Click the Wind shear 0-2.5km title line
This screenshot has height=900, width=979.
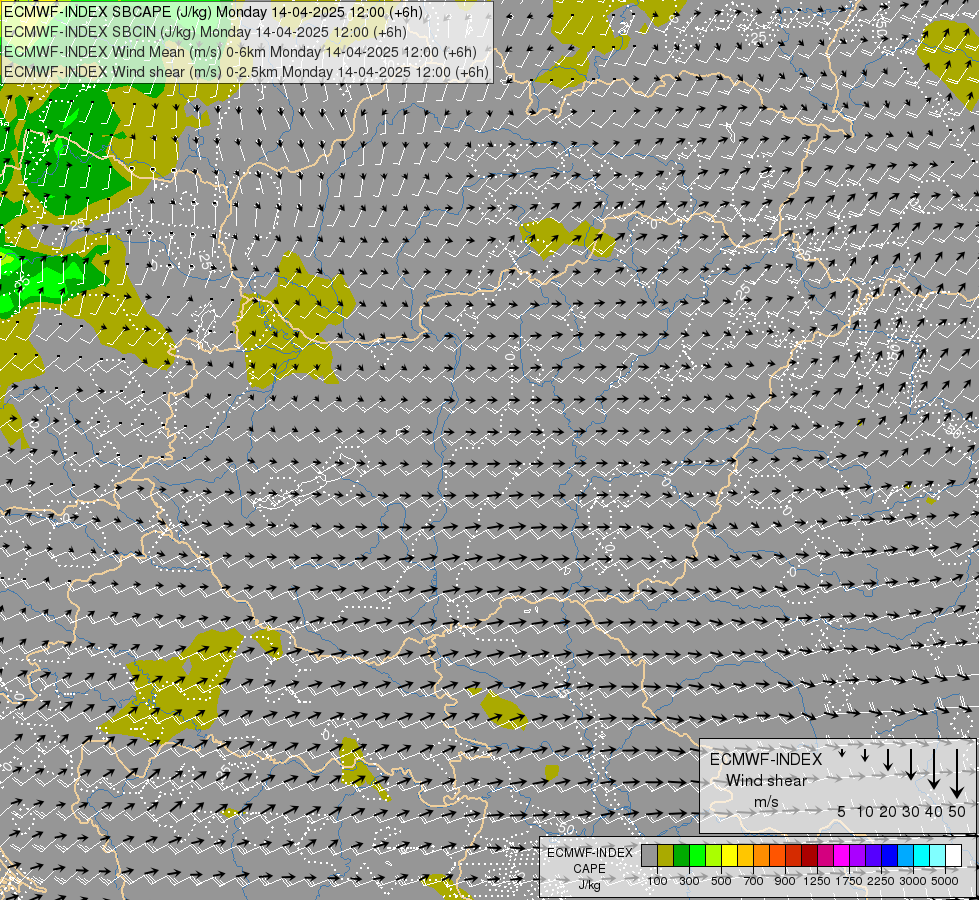246,72
